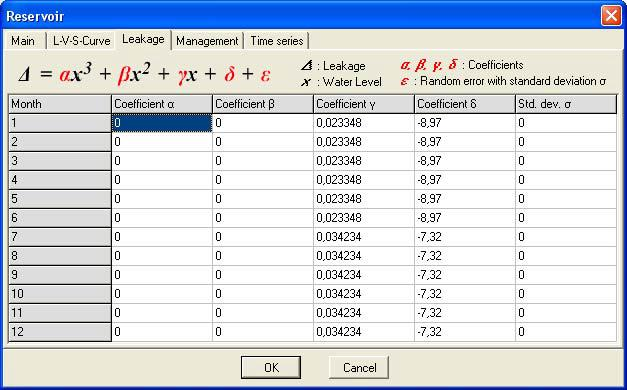Select the row header for month 8
The image size is (627, 390).
60,256
